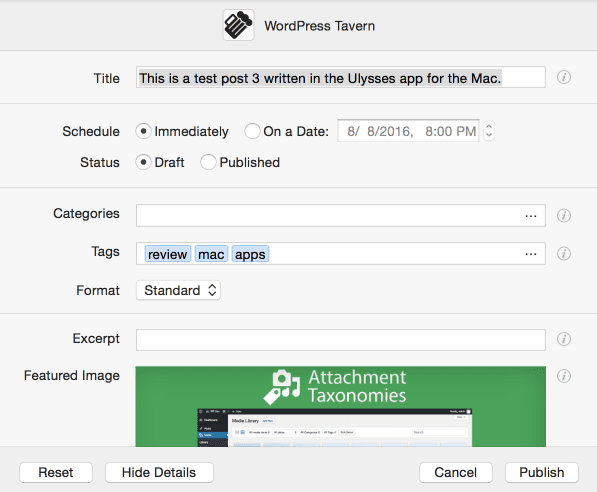The height and width of the screenshot is (492, 597).
Task: Click into the Title text field
Action: tap(340, 77)
